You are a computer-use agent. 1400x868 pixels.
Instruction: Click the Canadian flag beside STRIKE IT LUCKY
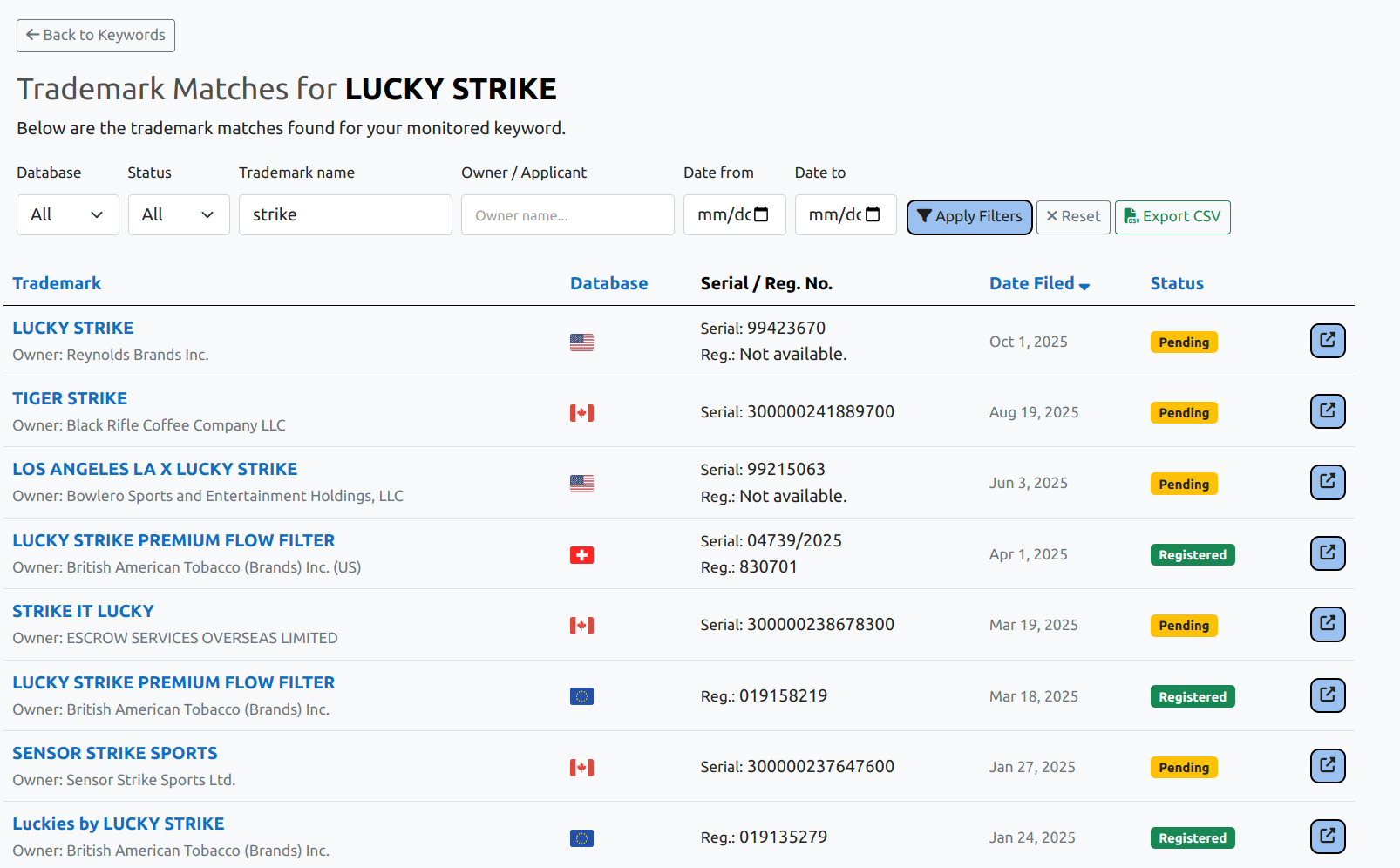point(582,625)
